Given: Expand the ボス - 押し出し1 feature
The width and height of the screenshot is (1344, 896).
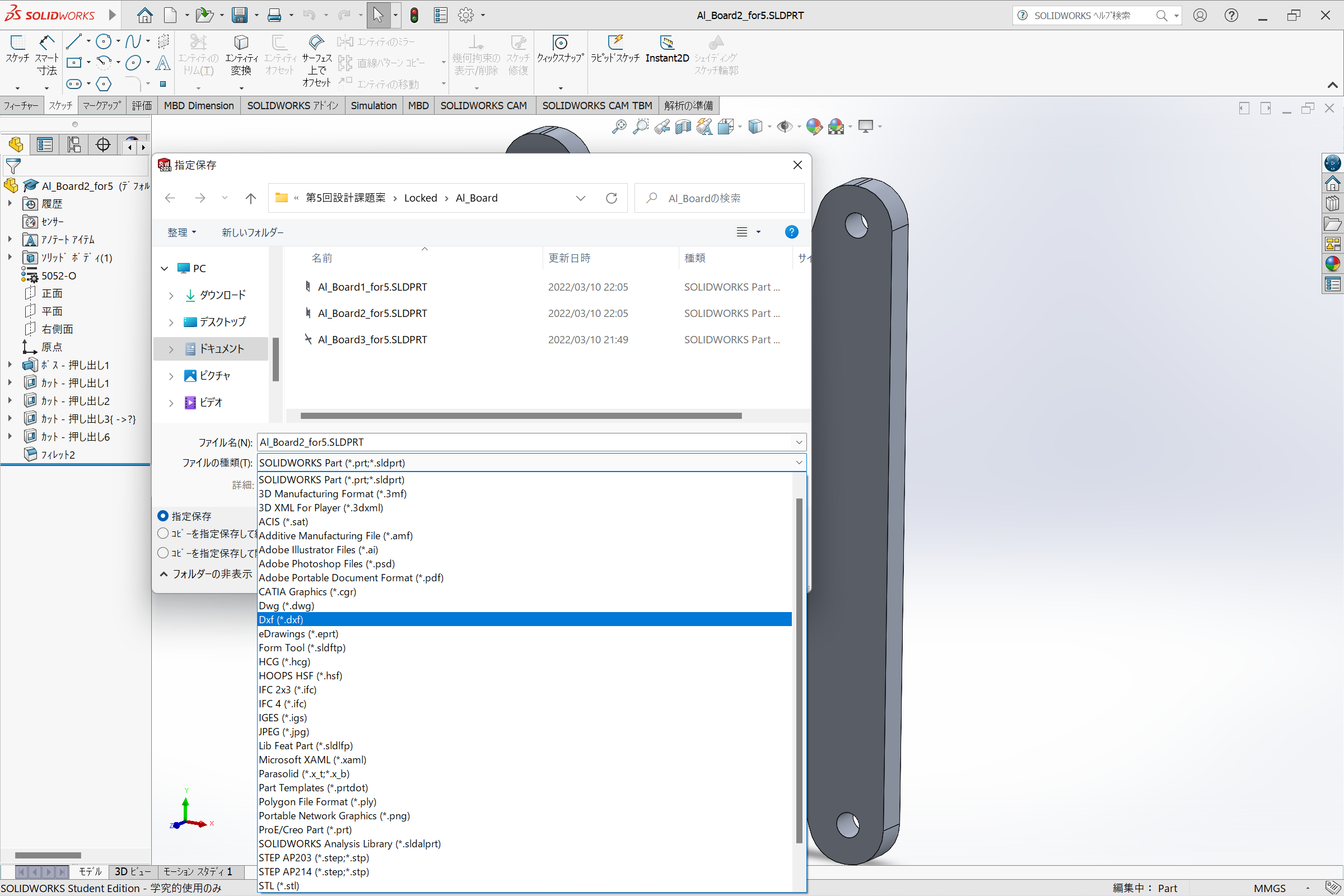Looking at the screenshot, I should [x=10, y=365].
